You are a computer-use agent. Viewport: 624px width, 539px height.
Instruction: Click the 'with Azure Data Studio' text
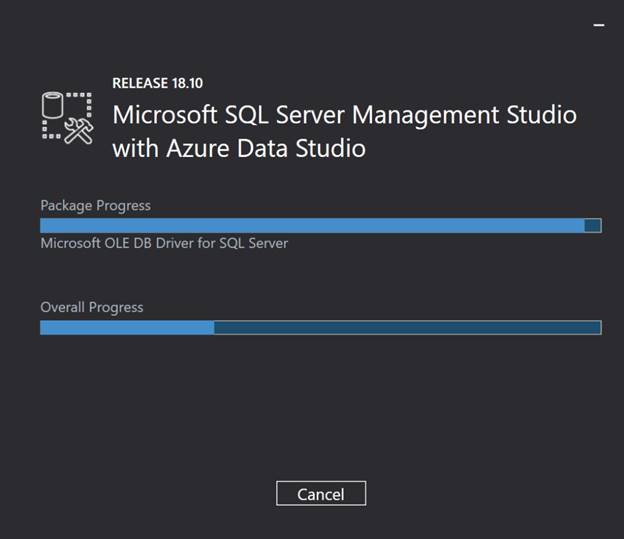click(x=239, y=148)
